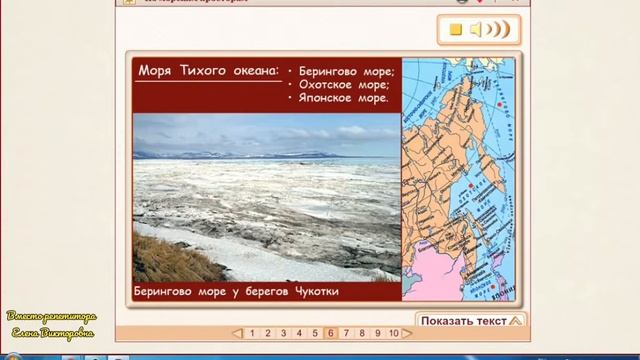Click the red dot in Bering Sea on map

[499, 105]
